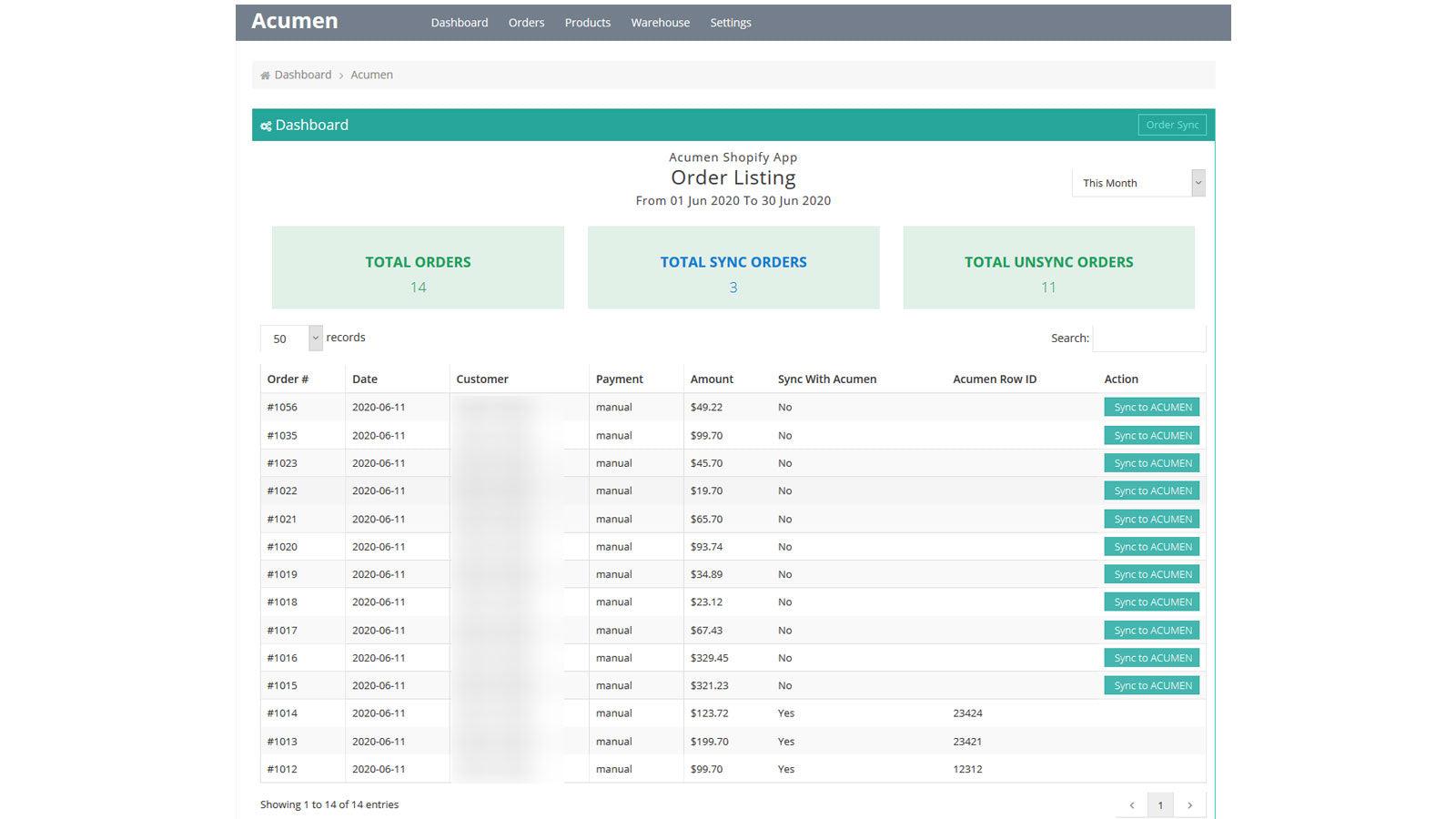
Task: Click the Dashboard breadcrumb link
Action: (x=303, y=75)
